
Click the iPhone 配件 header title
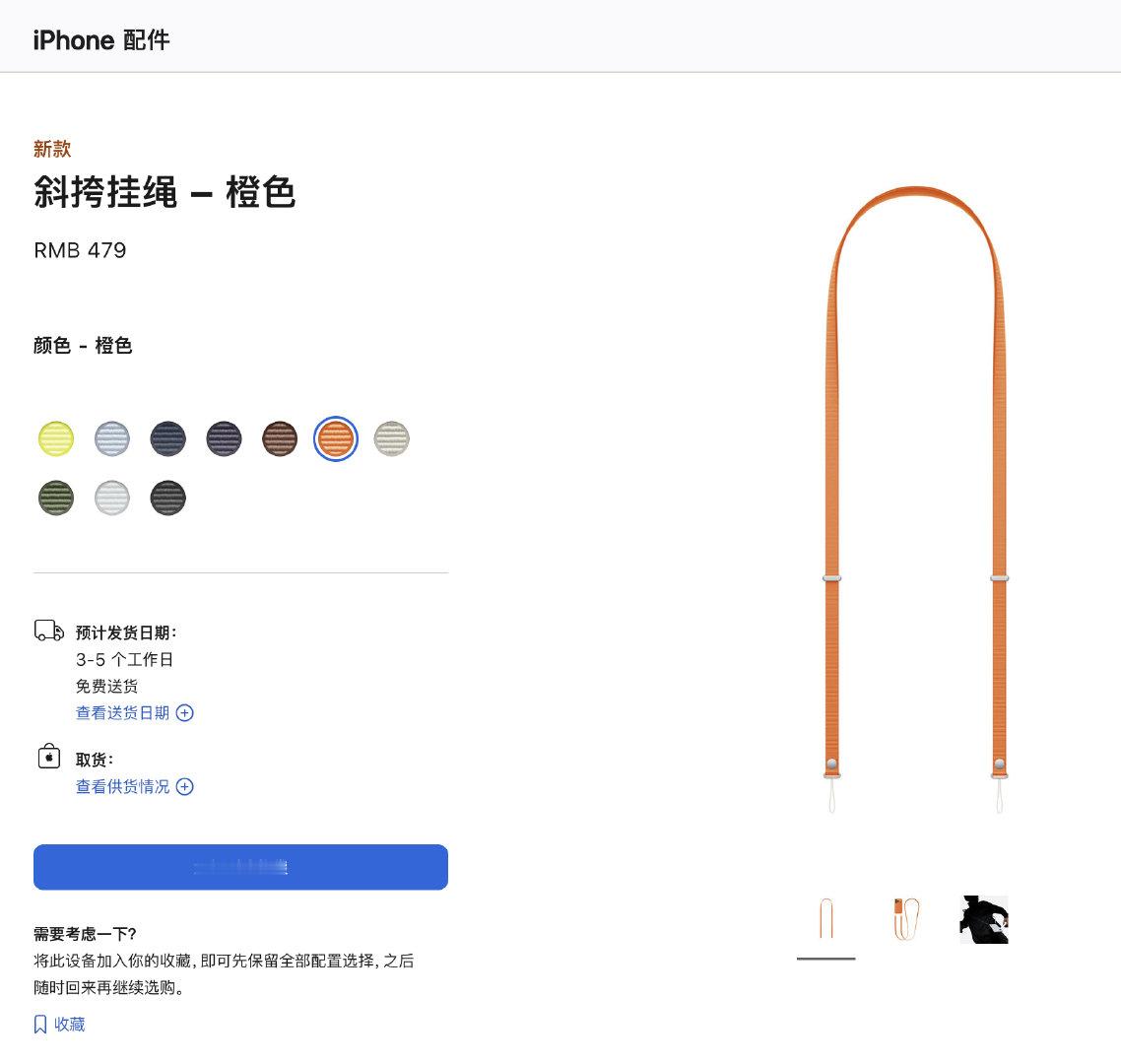101,40
